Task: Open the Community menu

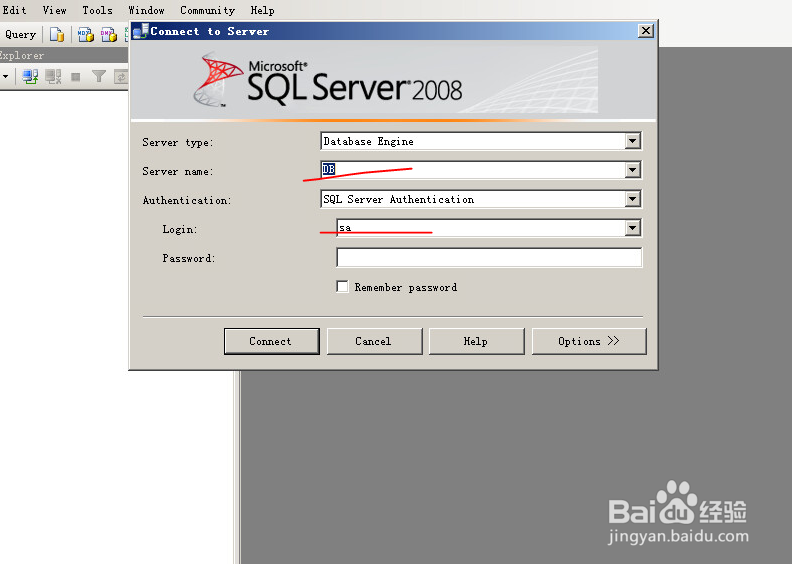Action: point(207,10)
